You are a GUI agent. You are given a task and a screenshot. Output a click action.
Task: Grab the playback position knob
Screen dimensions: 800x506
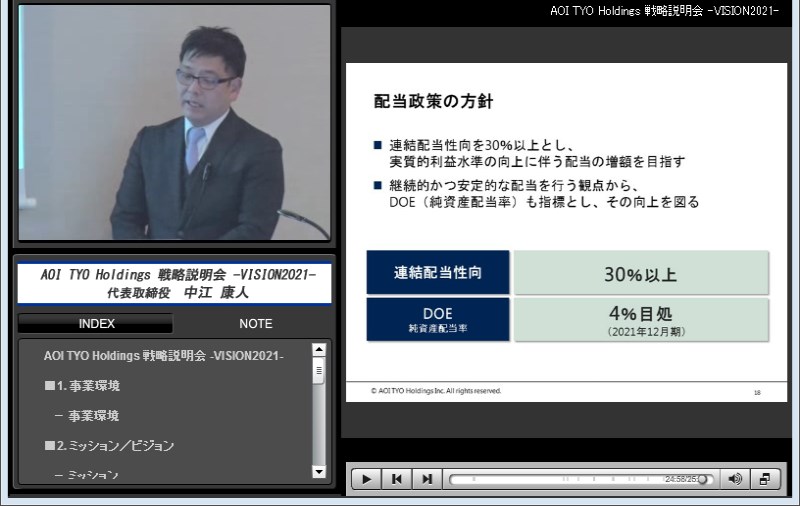[x=703, y=479]
